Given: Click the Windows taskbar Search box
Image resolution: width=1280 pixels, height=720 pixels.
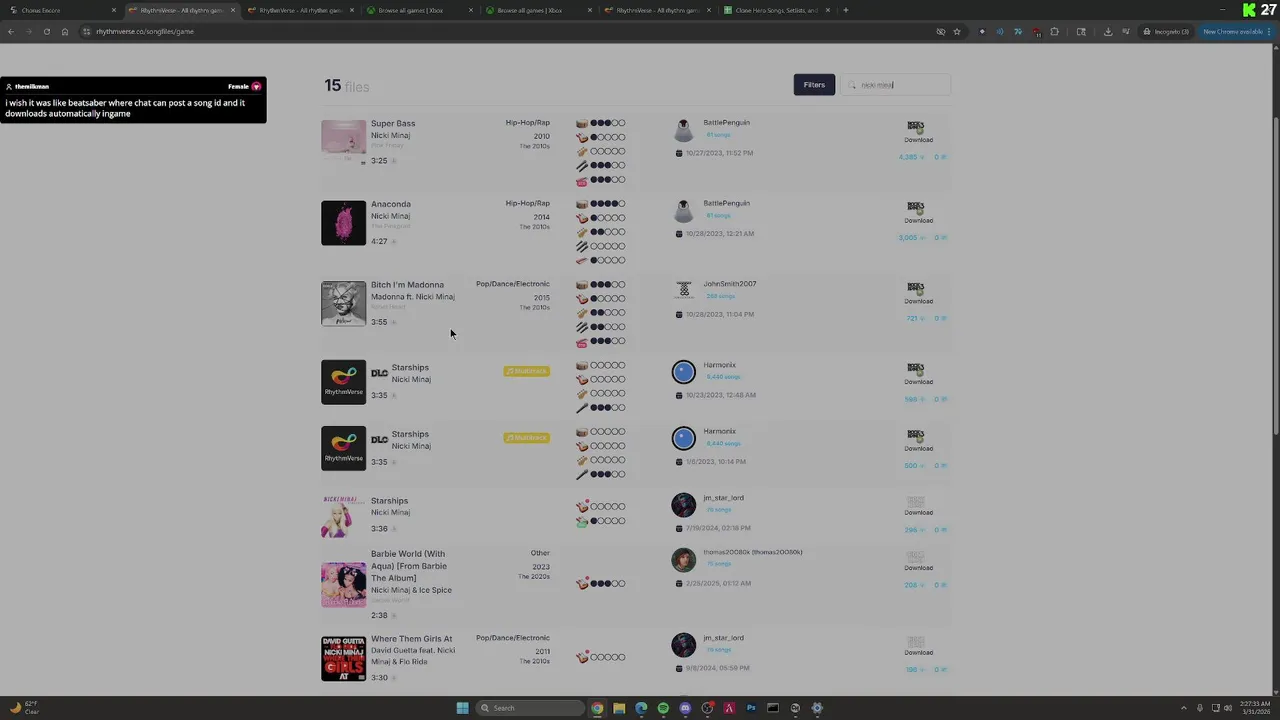Looking at the screenshot, I should pyautogui.click(x=530, y=708).
